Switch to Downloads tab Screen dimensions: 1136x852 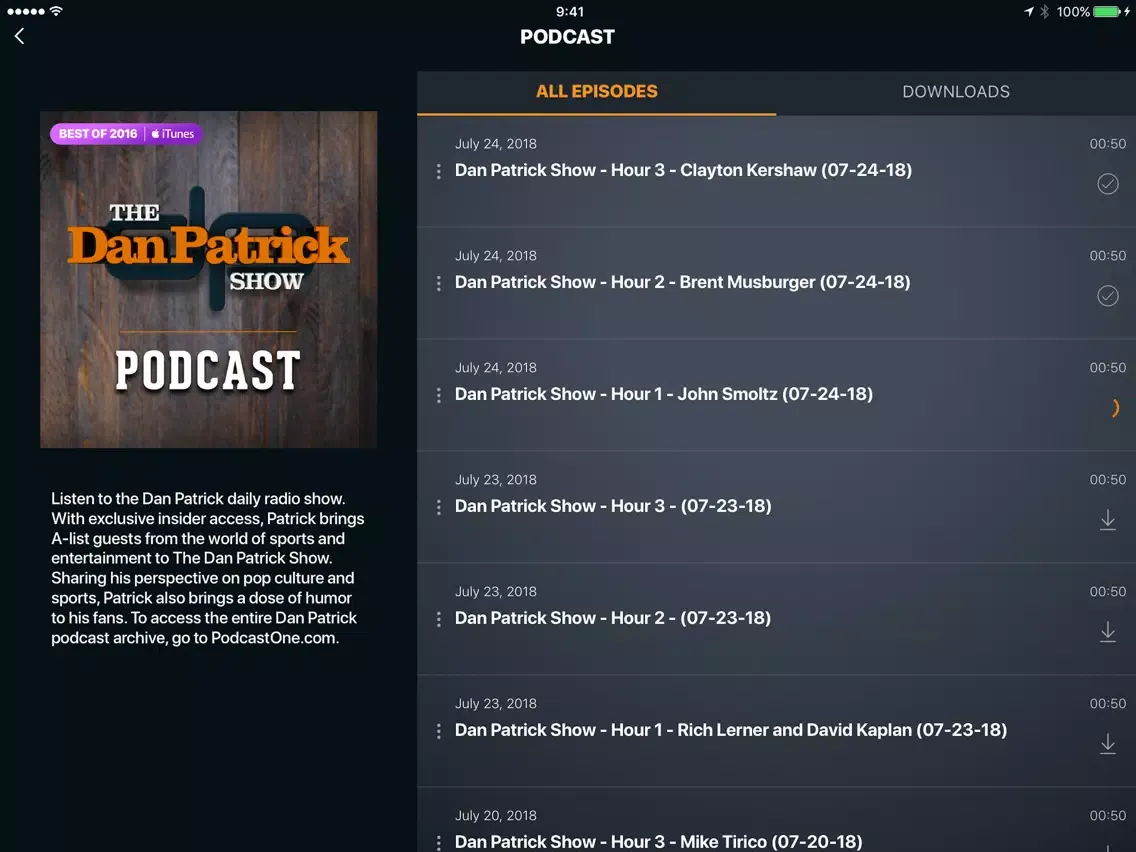(956, 91)
